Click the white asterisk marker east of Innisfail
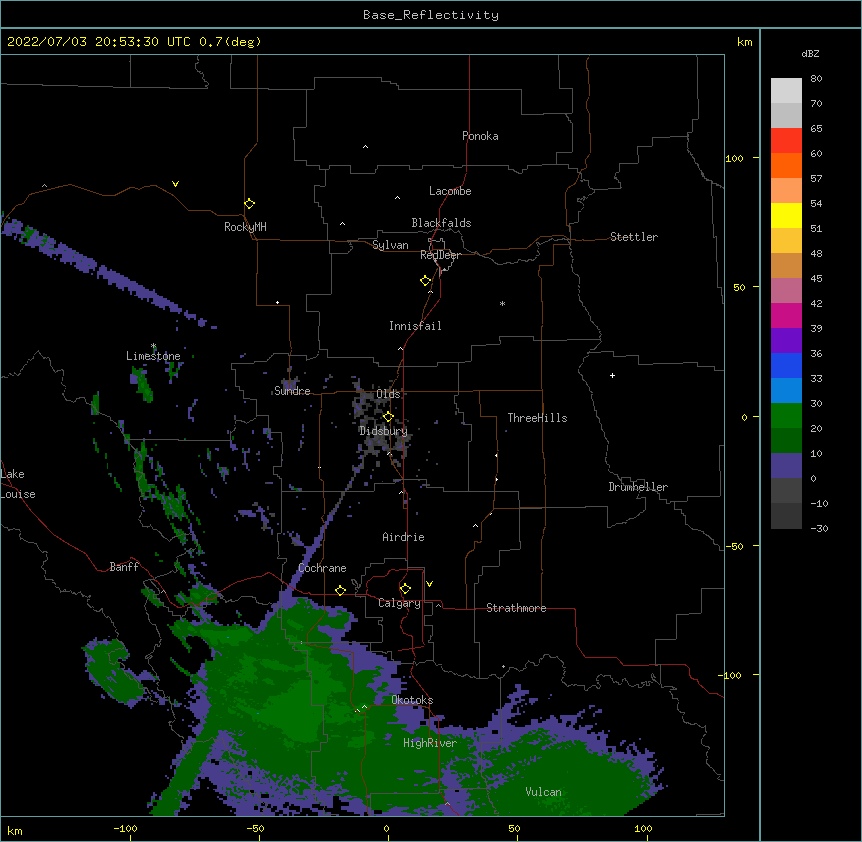This screenshot has height=842, width=862. point(502,303)
